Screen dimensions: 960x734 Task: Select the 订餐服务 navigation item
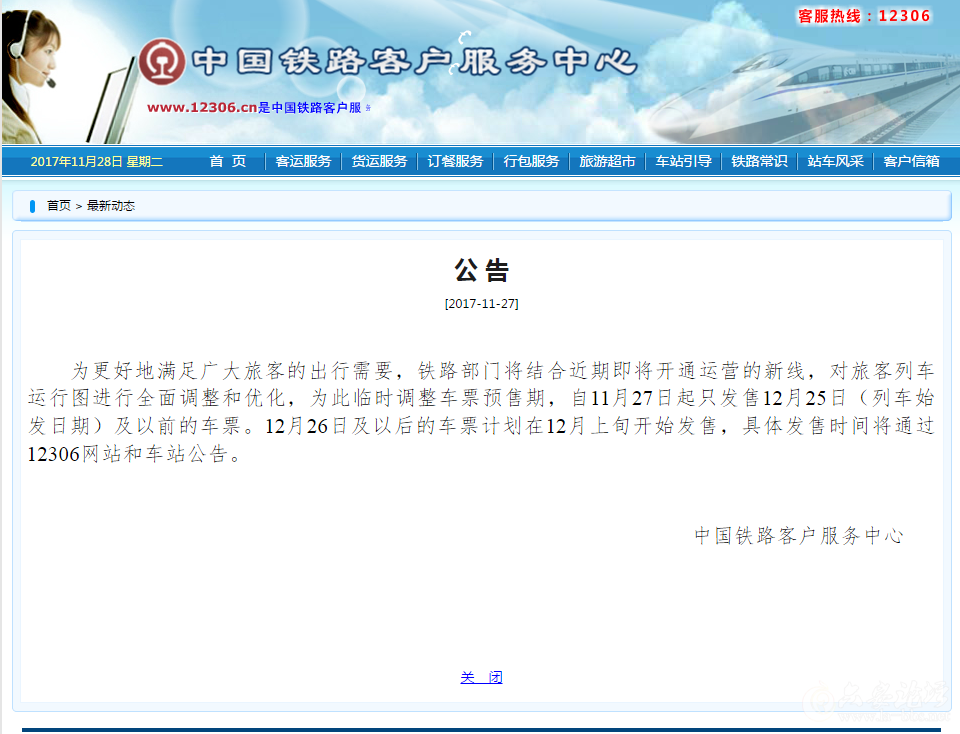[455, 160]
